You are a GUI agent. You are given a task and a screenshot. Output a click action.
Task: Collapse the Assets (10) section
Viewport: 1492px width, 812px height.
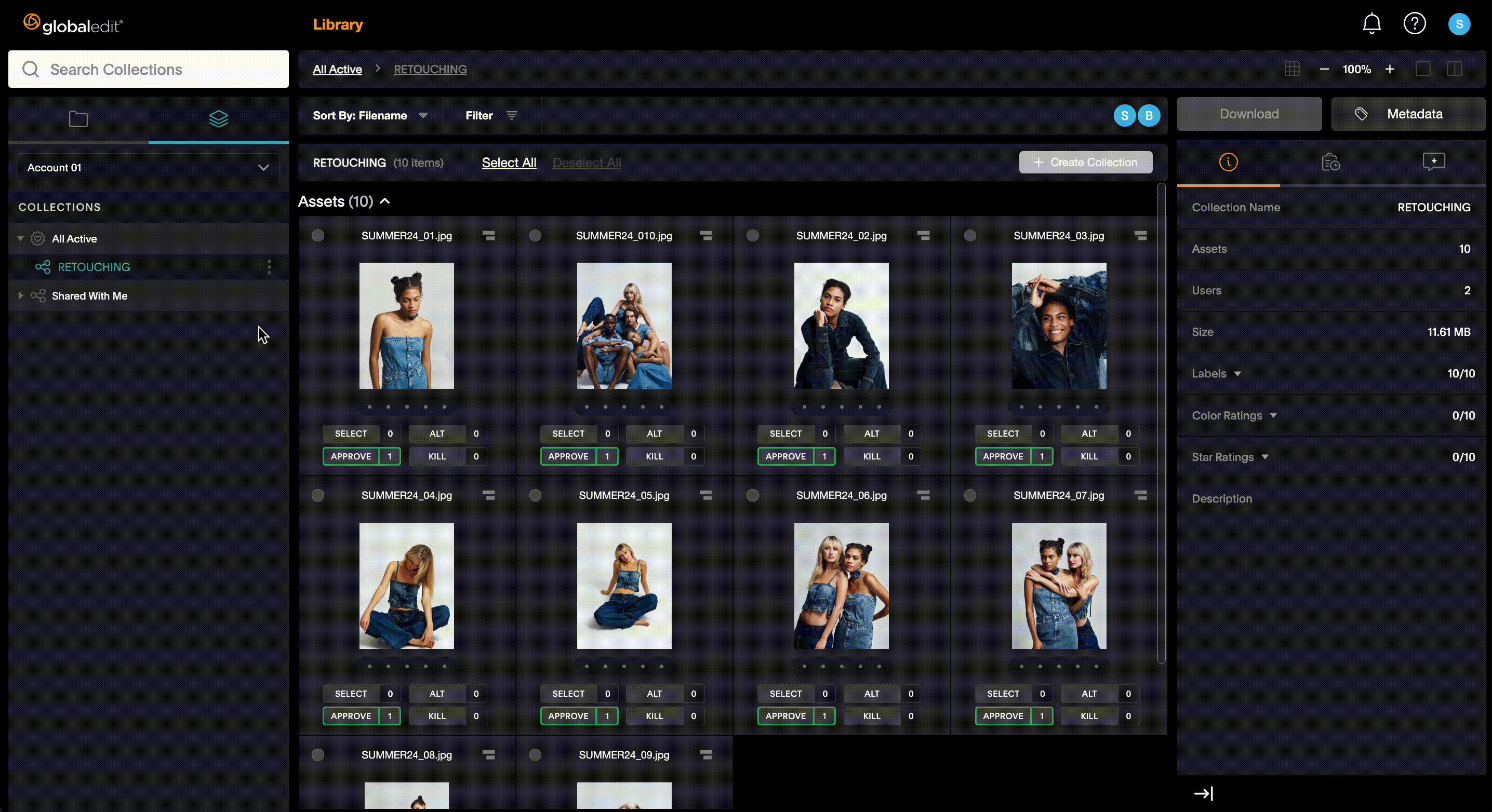coord(384,201)
